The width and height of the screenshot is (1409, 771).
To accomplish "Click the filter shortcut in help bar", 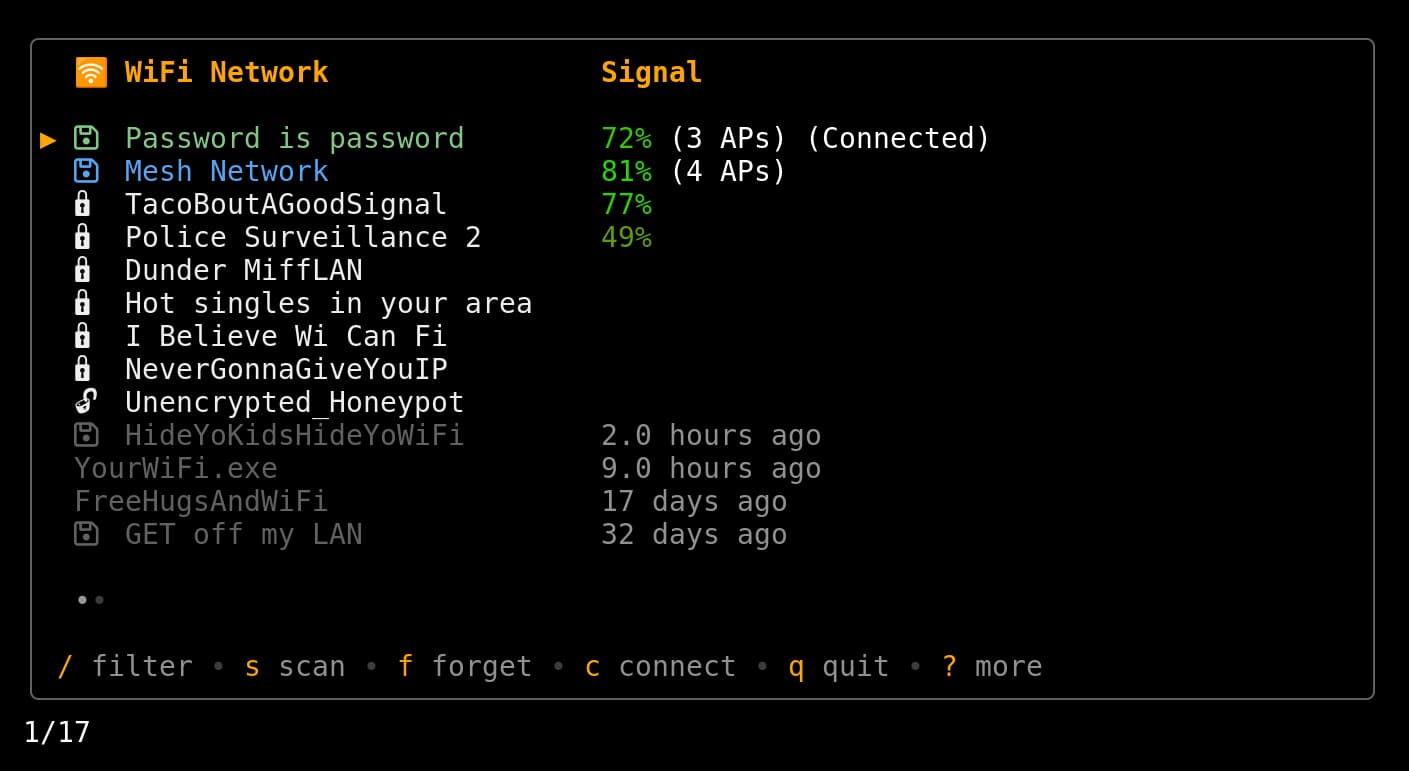I will click(x=126, y=666).
